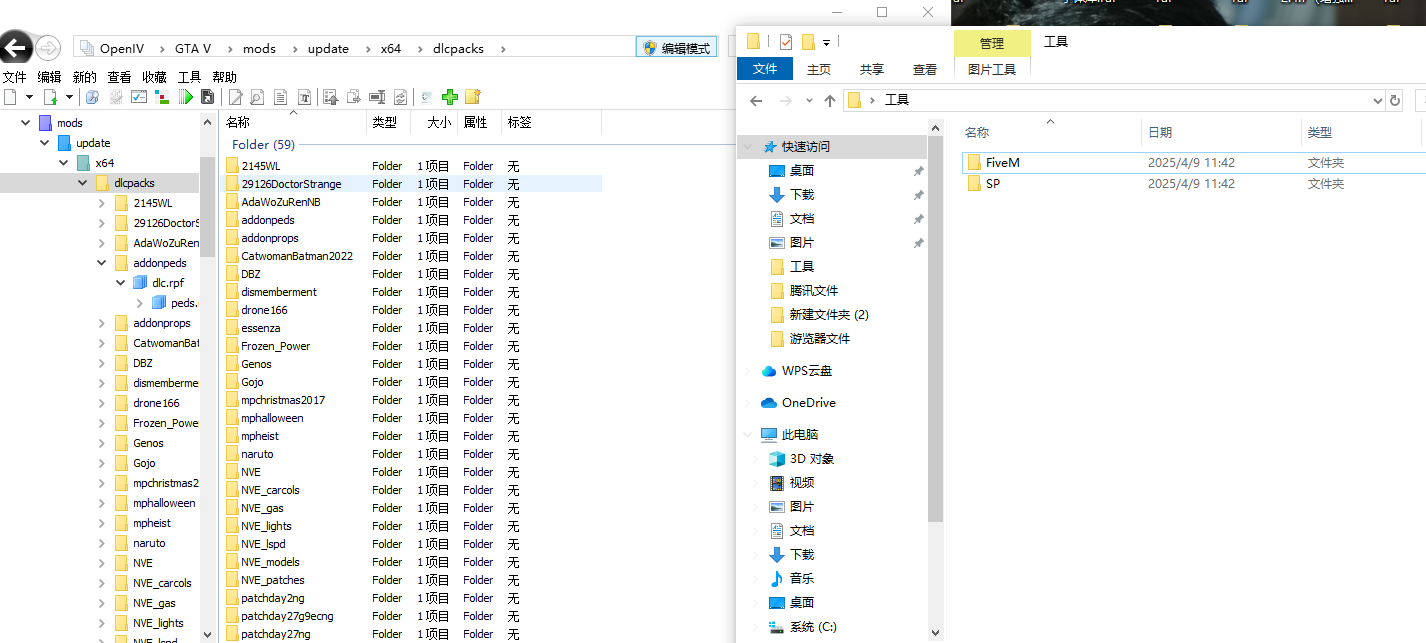
Task: Collapse the dlcpacks node in OpenIV tree
Action: 82,183
